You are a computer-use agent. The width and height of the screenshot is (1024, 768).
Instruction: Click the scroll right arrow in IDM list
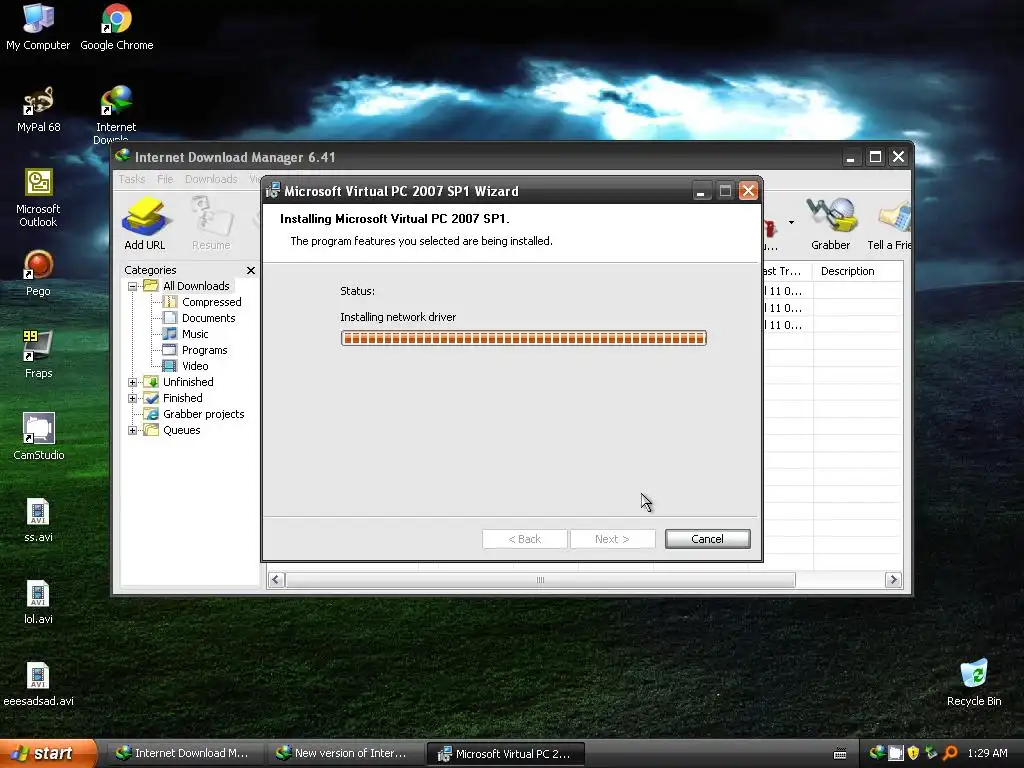click(893, 580)
